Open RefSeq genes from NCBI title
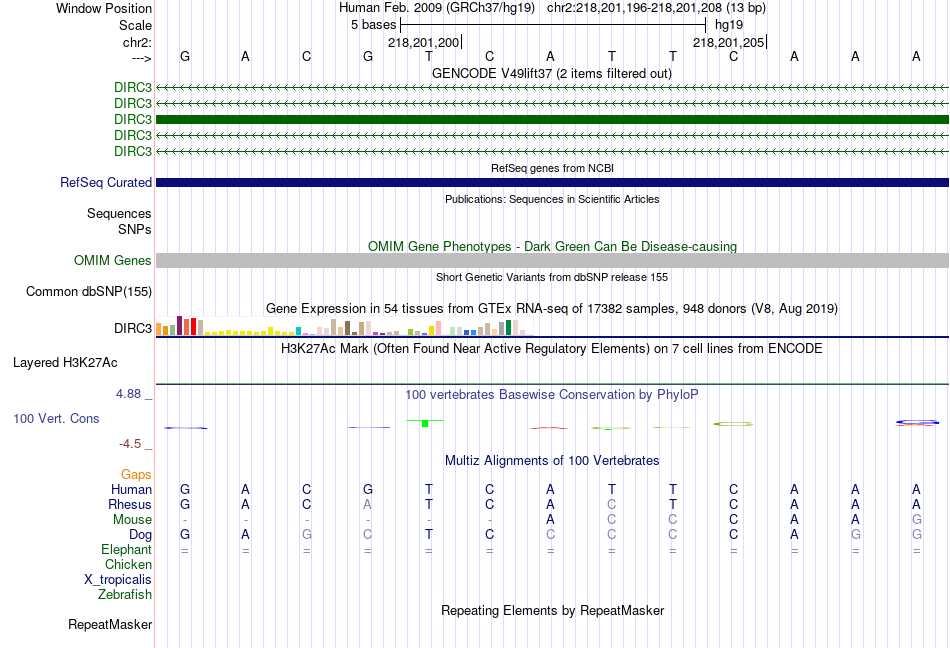This screenshot has height=648, width=950. pos(552,168)
